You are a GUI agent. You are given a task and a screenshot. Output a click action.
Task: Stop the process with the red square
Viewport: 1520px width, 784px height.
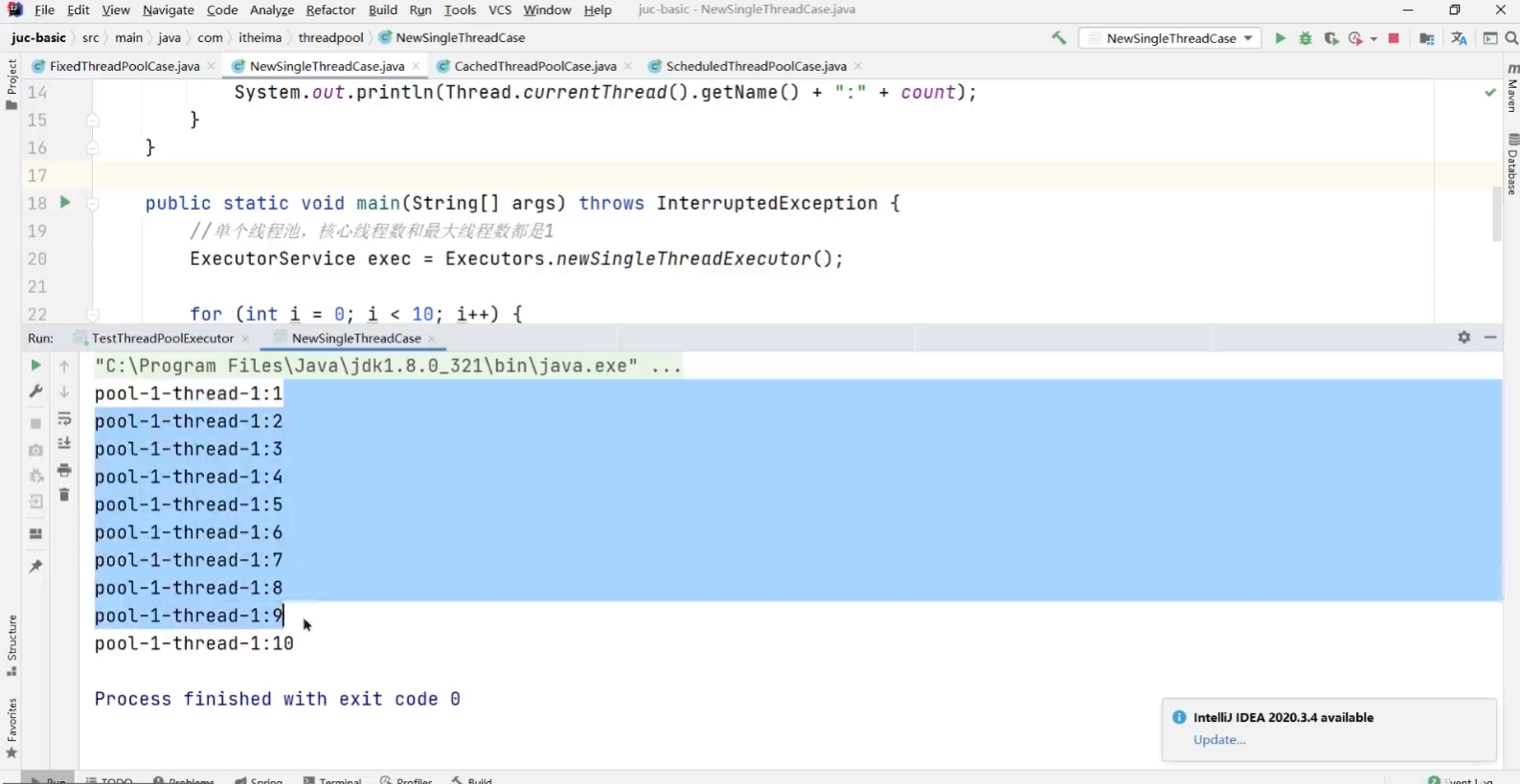(1394, 38)
